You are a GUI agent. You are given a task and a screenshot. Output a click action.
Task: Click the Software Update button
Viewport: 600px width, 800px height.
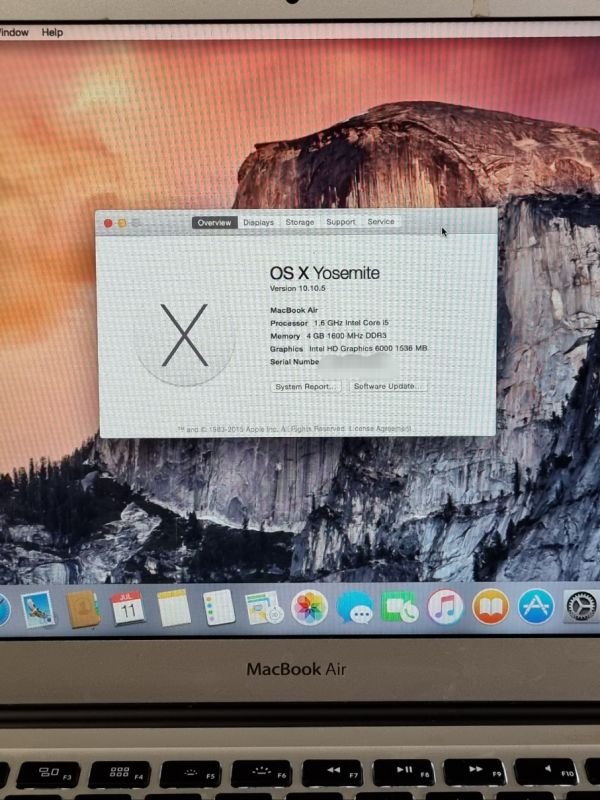(x=388, y=386)
